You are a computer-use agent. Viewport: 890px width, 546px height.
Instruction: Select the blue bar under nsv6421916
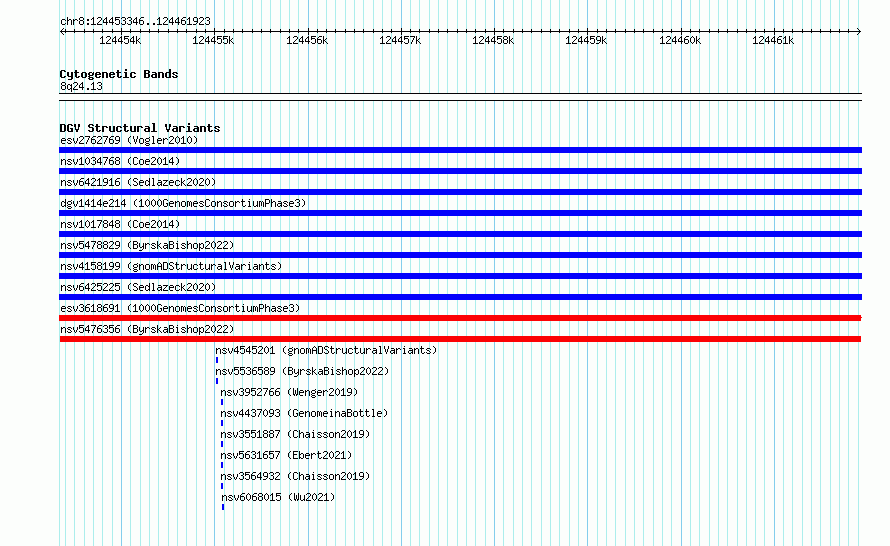point(460,192)
